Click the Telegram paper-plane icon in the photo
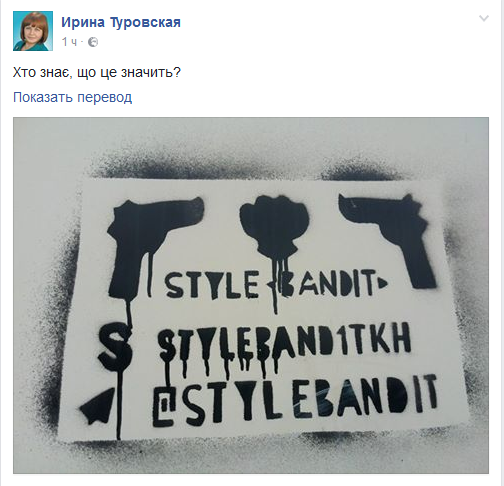504x486 pixels. 97,406
